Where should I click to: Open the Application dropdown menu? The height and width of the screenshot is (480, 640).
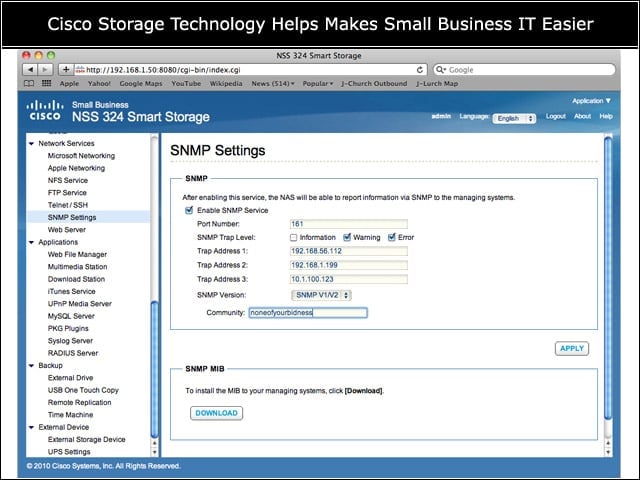click(x=591, y=101)
